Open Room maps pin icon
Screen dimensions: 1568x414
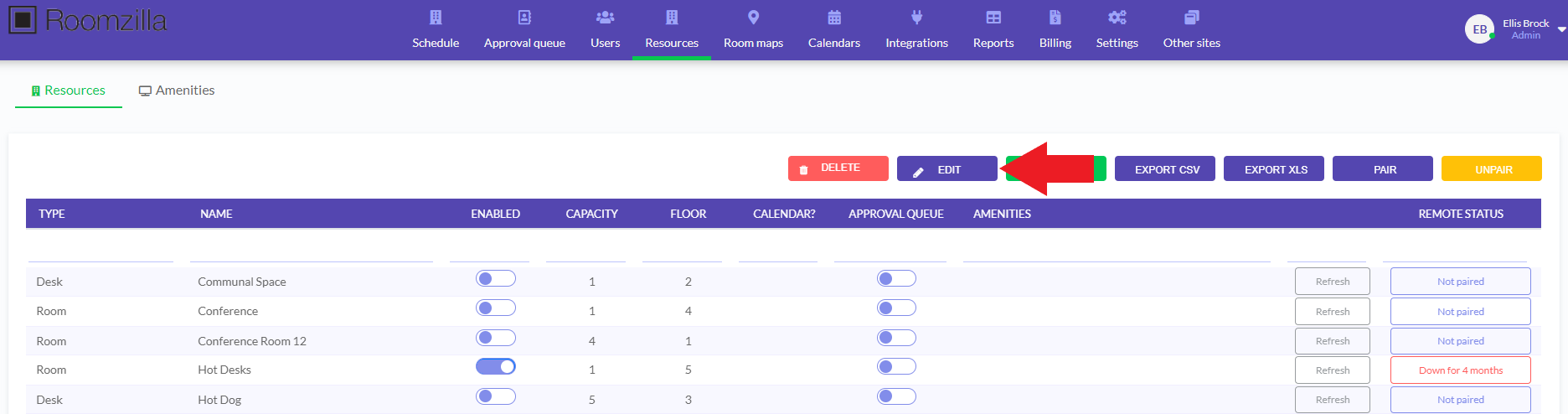(753, 18)
